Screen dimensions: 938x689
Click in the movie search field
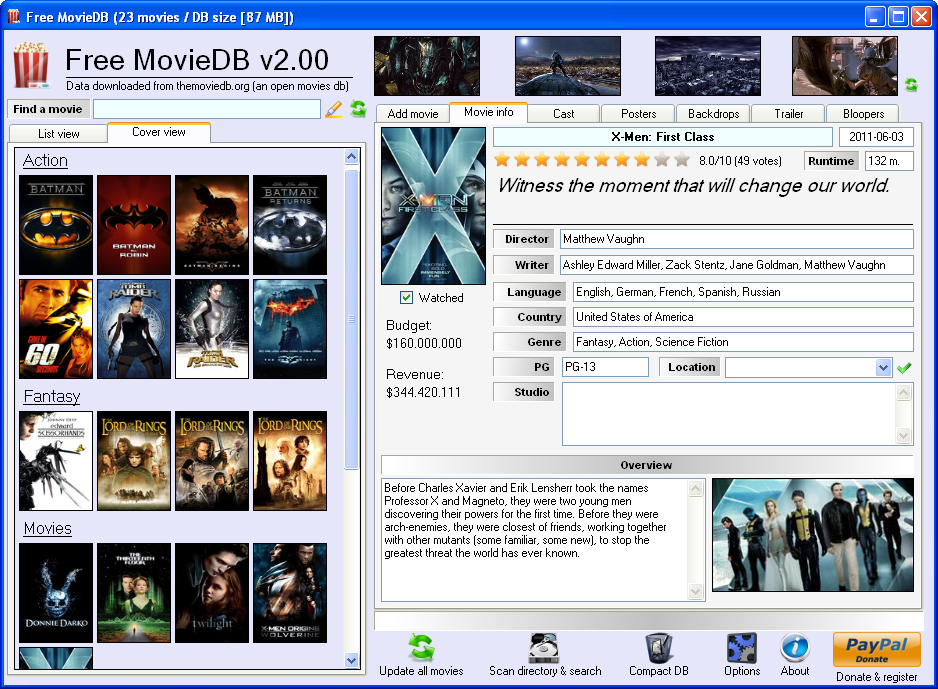coord(207,109)
